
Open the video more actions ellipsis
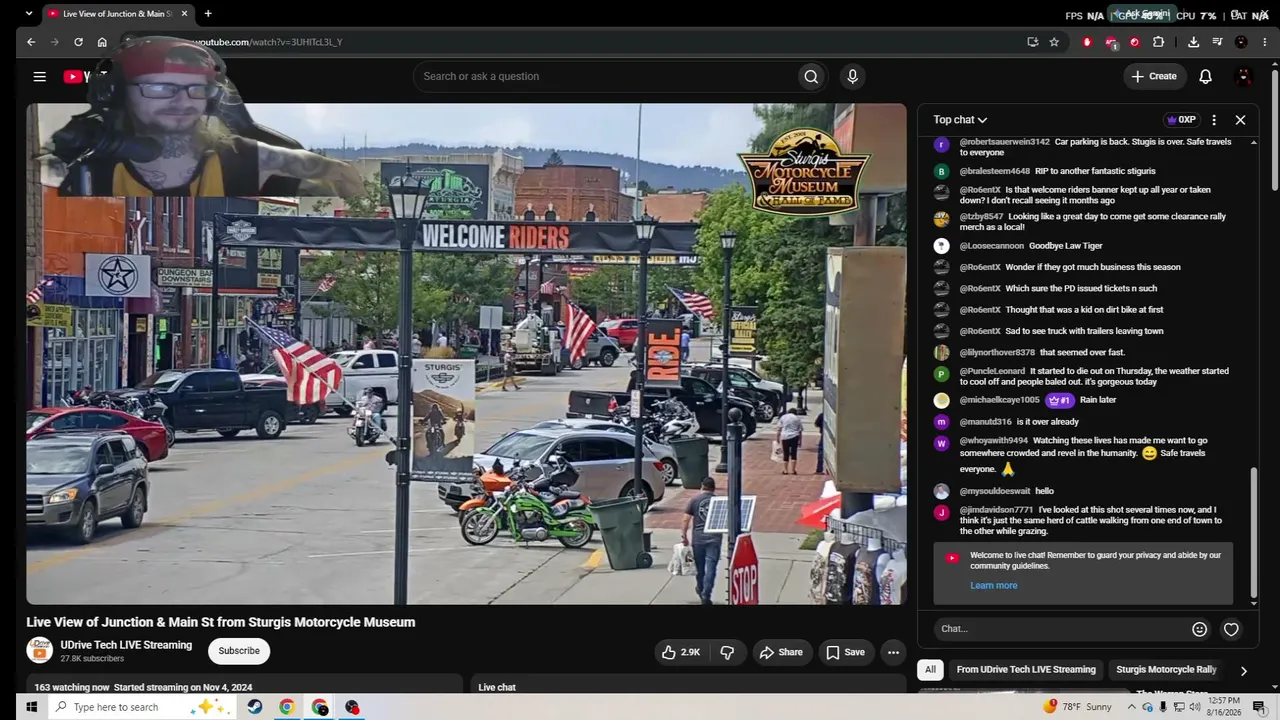[x=893, y=652]
